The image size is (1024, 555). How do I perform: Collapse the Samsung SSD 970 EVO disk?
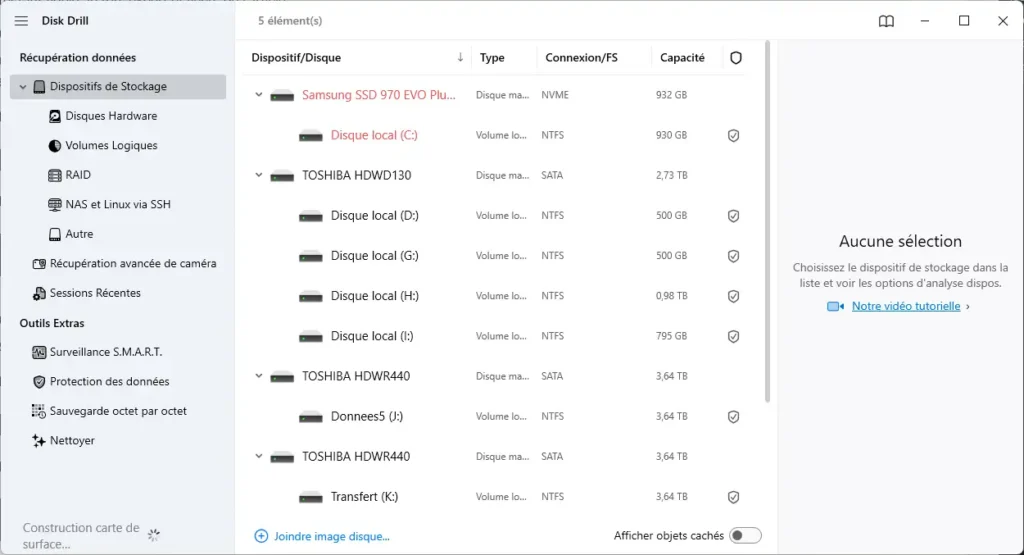[259, 95]
